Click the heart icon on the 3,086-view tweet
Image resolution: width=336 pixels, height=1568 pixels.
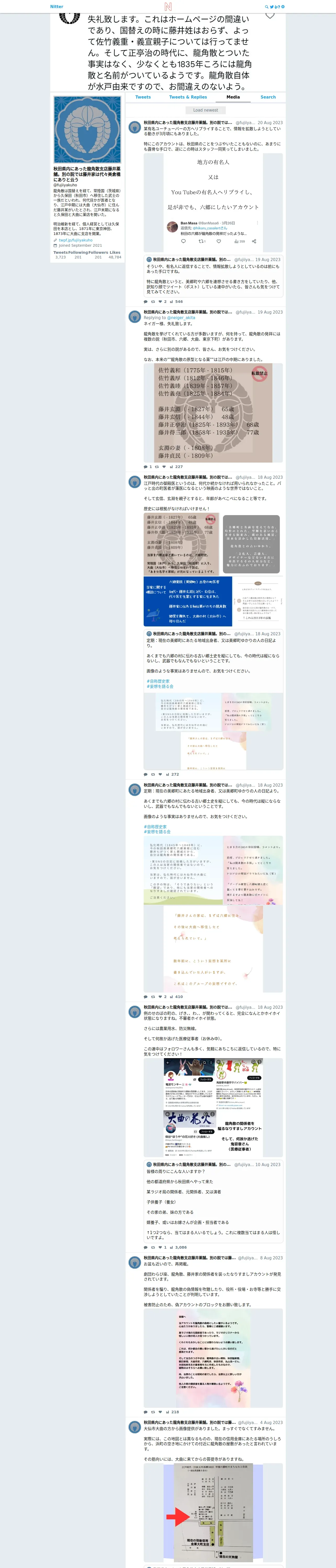coord(160,1247)
